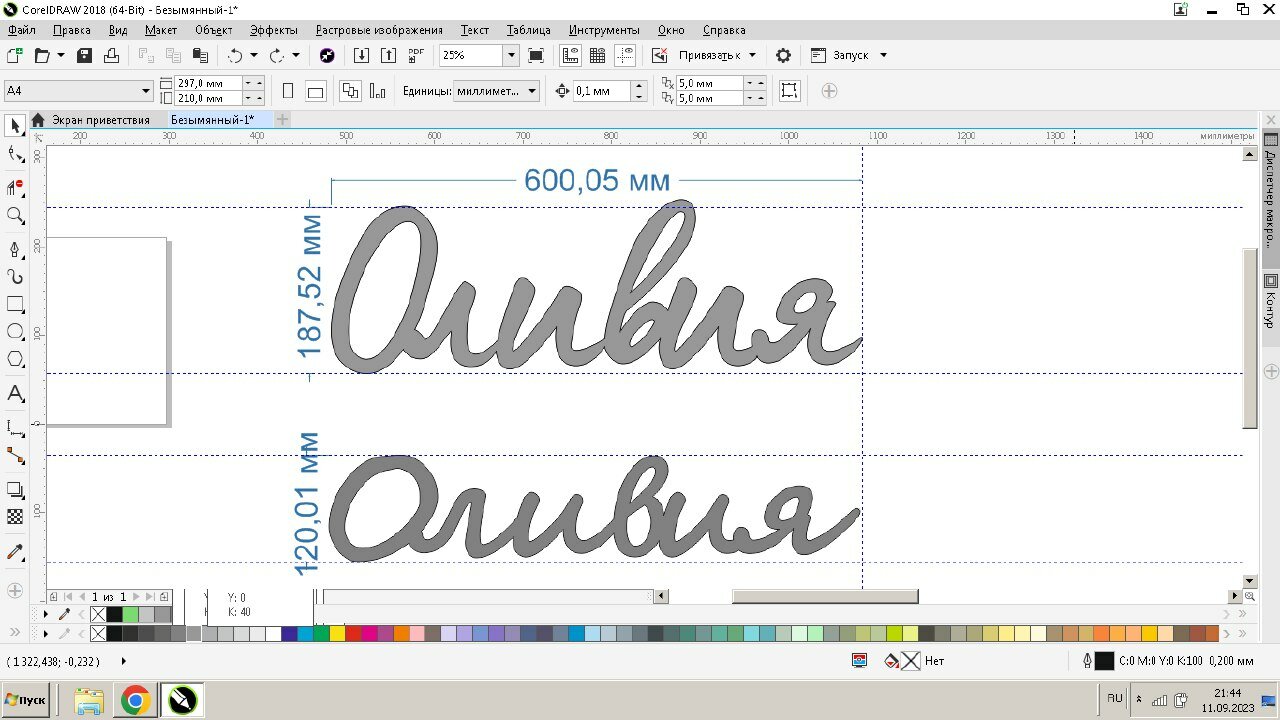Select the Zoom magnifier tool

click(15, 215)
